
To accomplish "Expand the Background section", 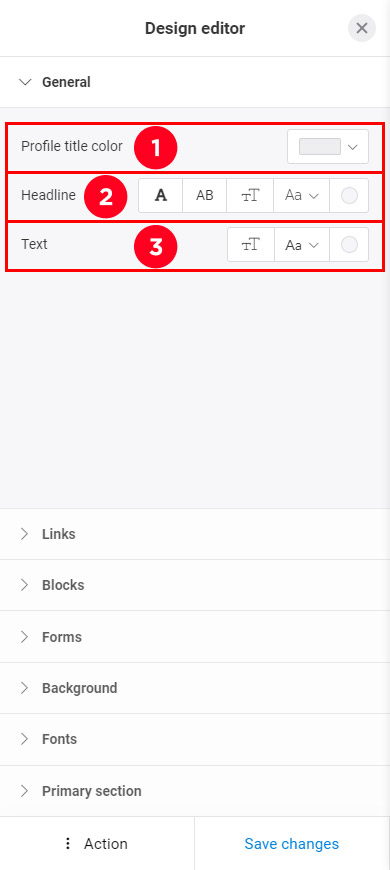I will click(195, 688).
